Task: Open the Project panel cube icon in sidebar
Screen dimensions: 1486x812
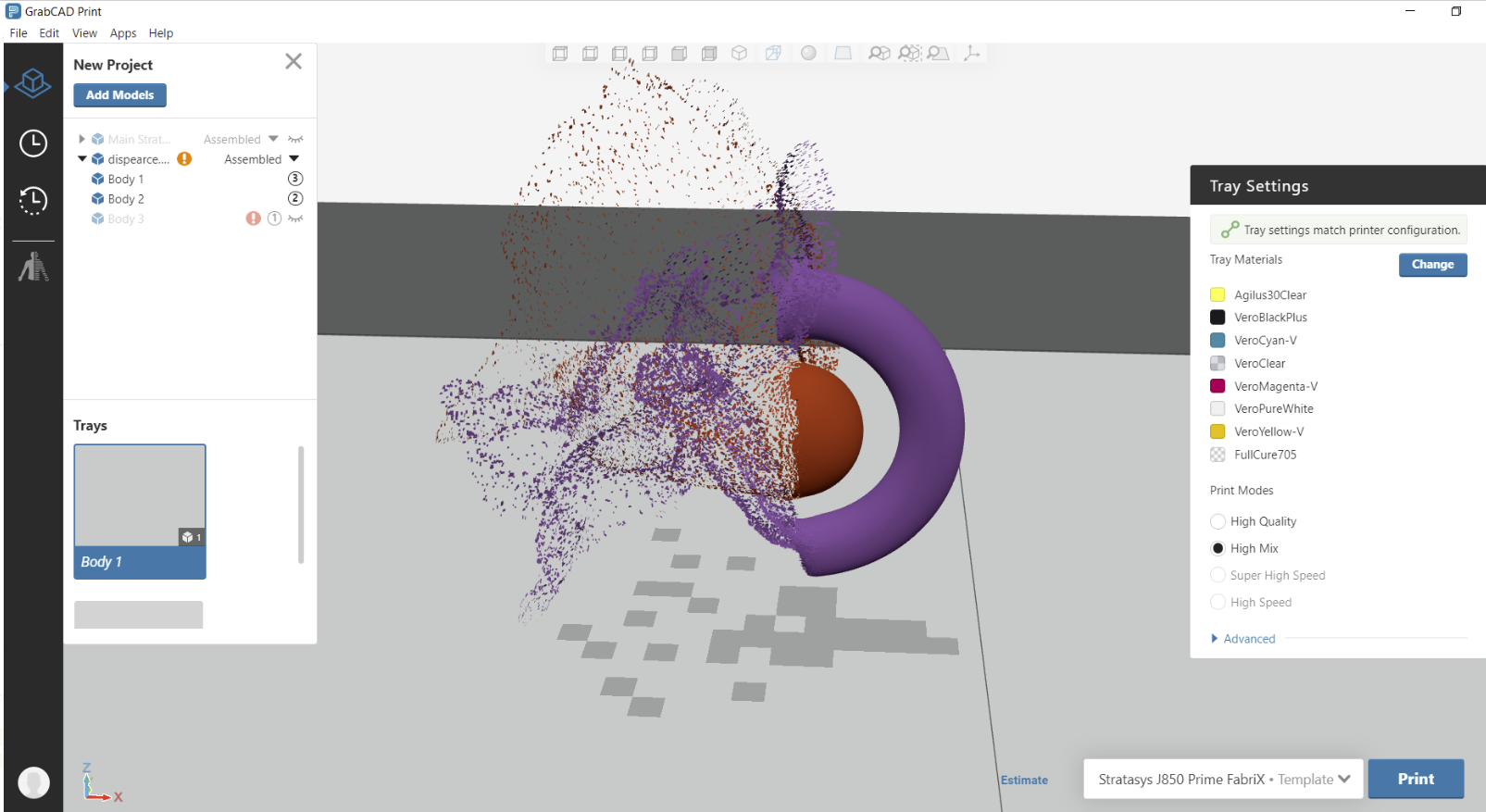Action: click(x=33, y=84)
